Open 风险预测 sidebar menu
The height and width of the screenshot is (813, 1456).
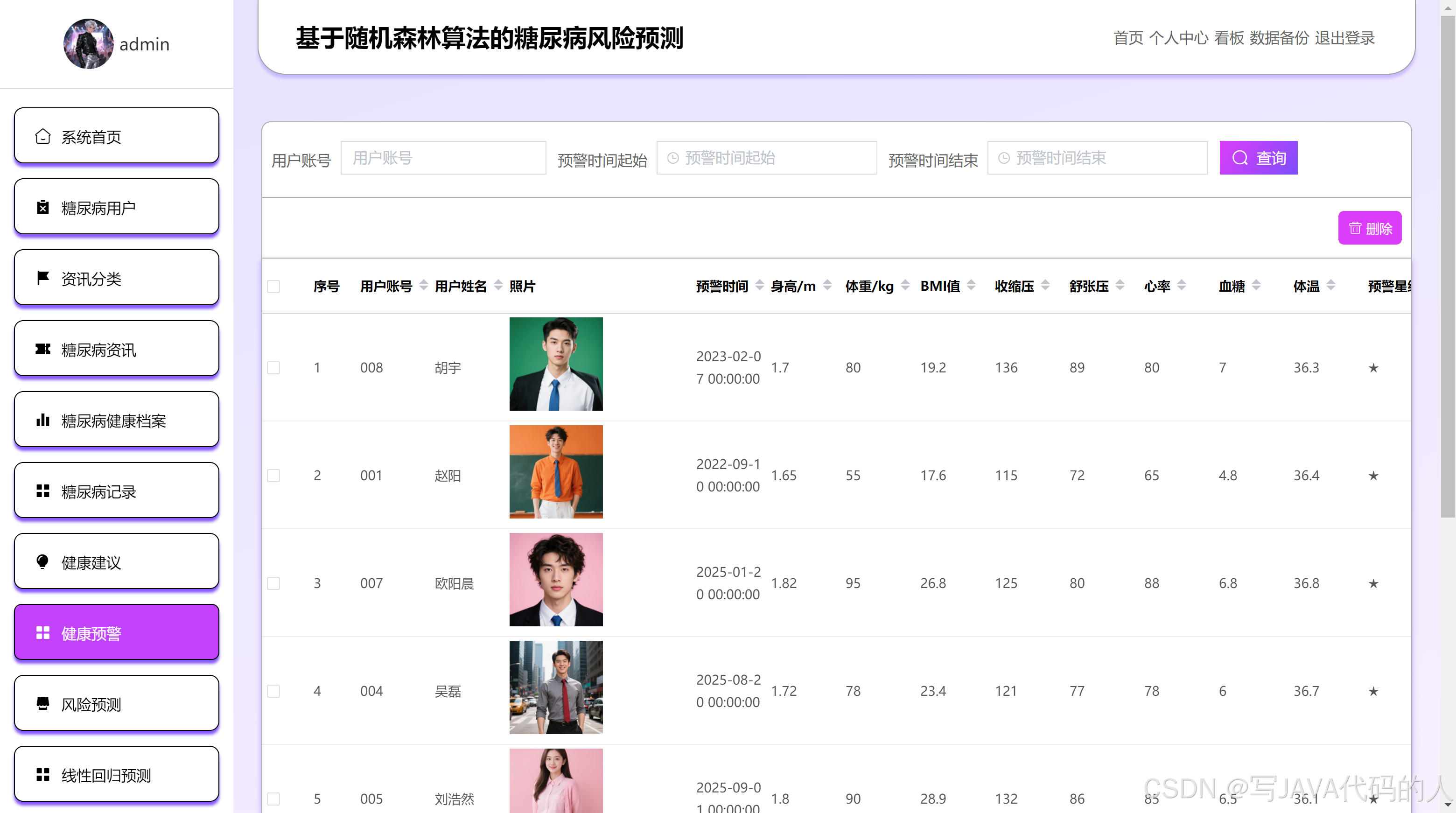[117, 704]
